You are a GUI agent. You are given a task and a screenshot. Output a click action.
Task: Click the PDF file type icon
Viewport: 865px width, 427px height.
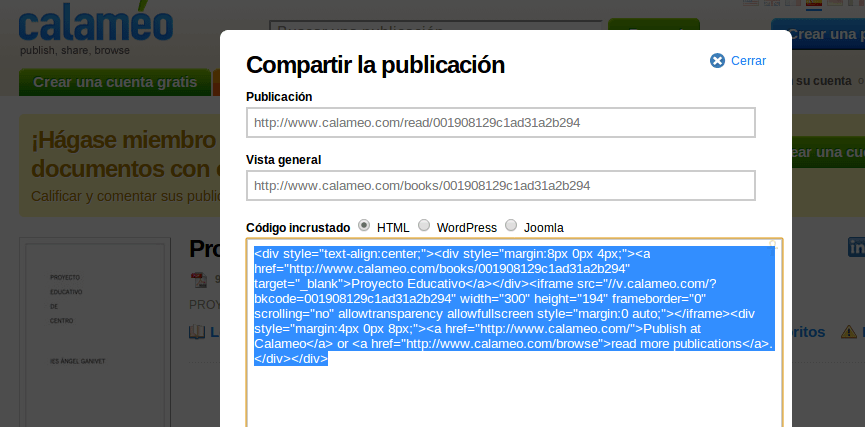[x=199, y=280]
